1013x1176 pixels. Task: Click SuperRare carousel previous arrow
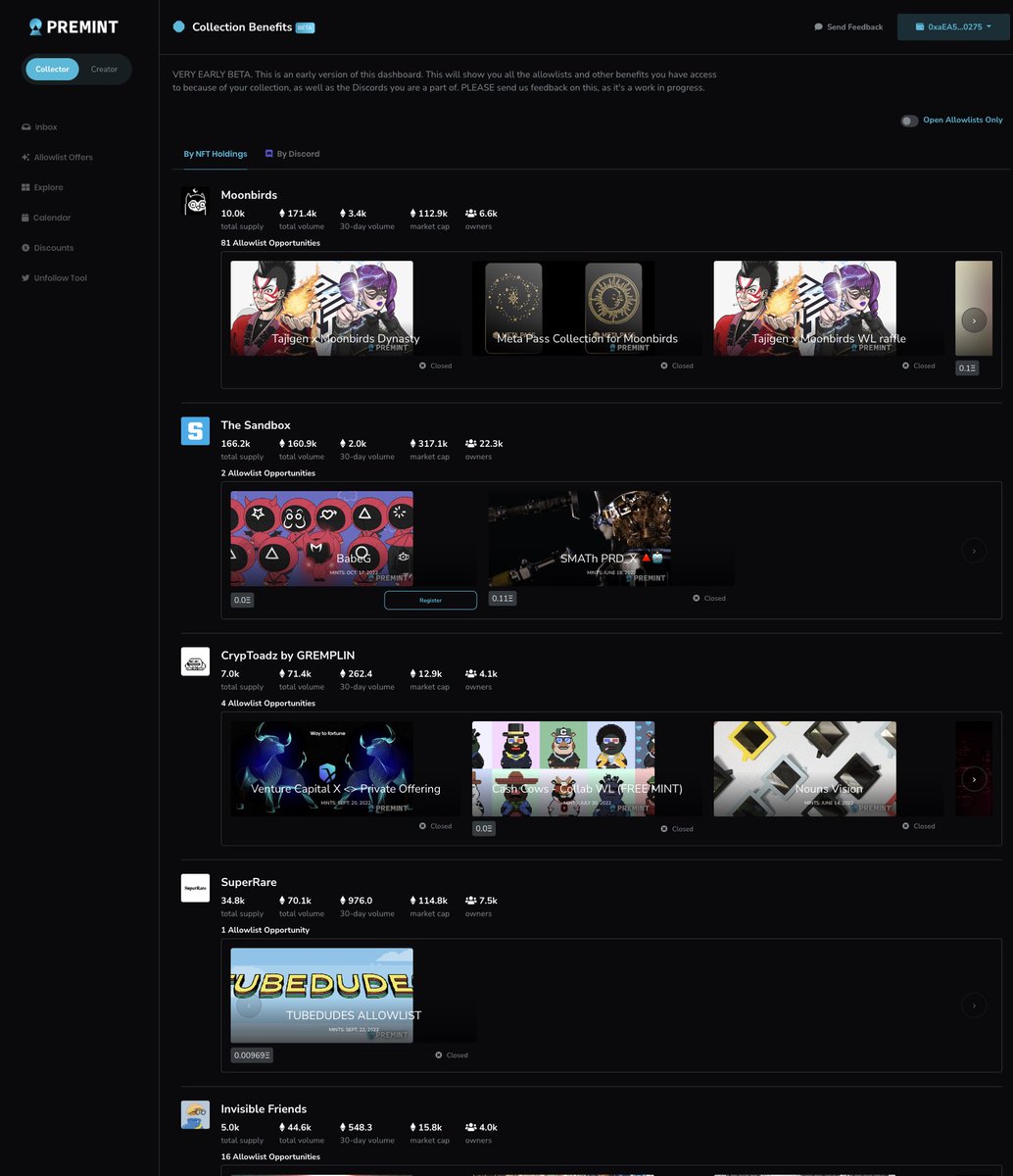[x=249, y=1004]
